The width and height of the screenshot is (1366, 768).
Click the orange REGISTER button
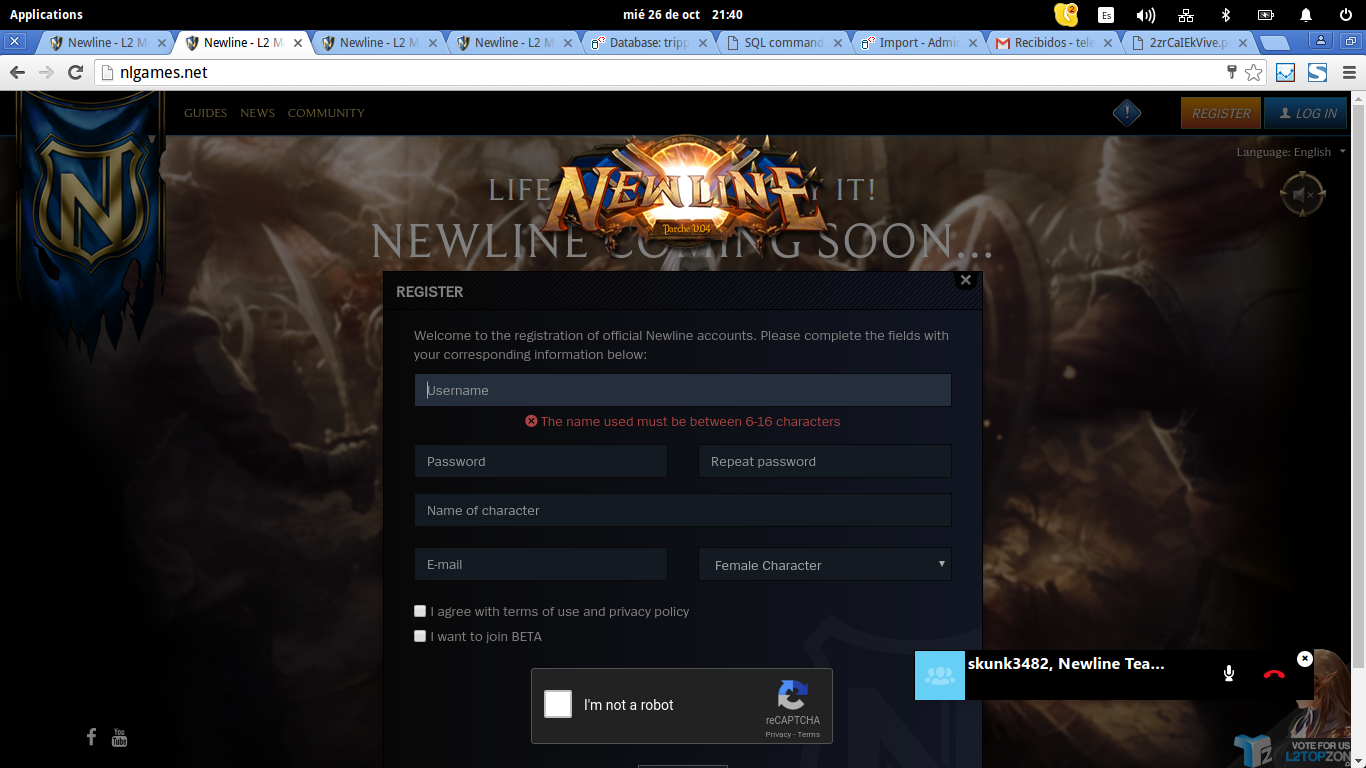pos(1221,113)
